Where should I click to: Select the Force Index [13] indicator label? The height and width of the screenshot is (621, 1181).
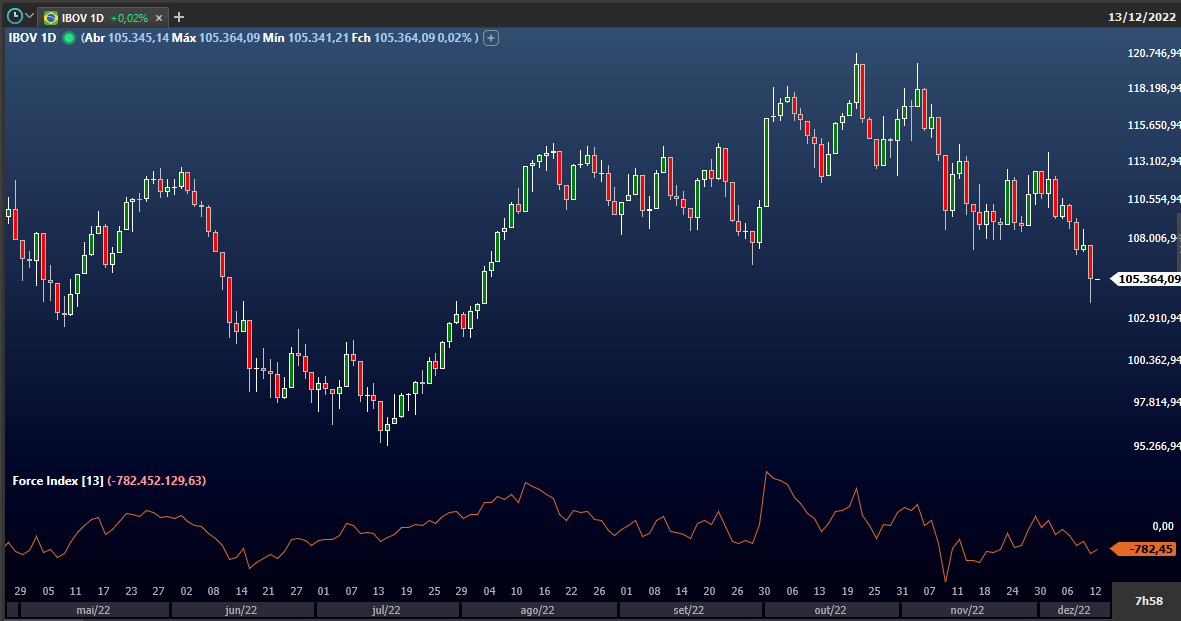point(58,481)
